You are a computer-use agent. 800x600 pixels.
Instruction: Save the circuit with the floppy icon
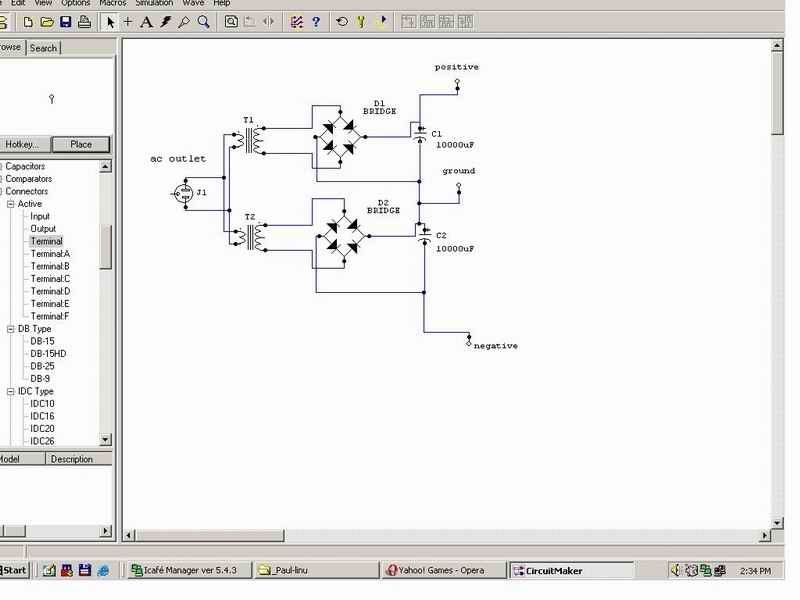click(x=66, y=22)
